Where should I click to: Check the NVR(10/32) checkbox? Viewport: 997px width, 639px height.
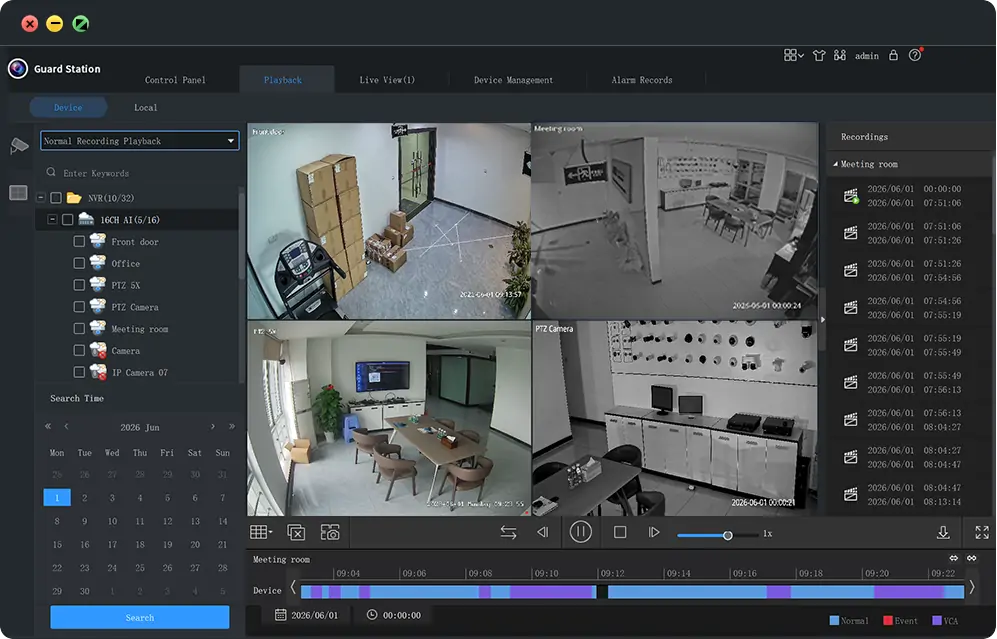click(56, 198)
